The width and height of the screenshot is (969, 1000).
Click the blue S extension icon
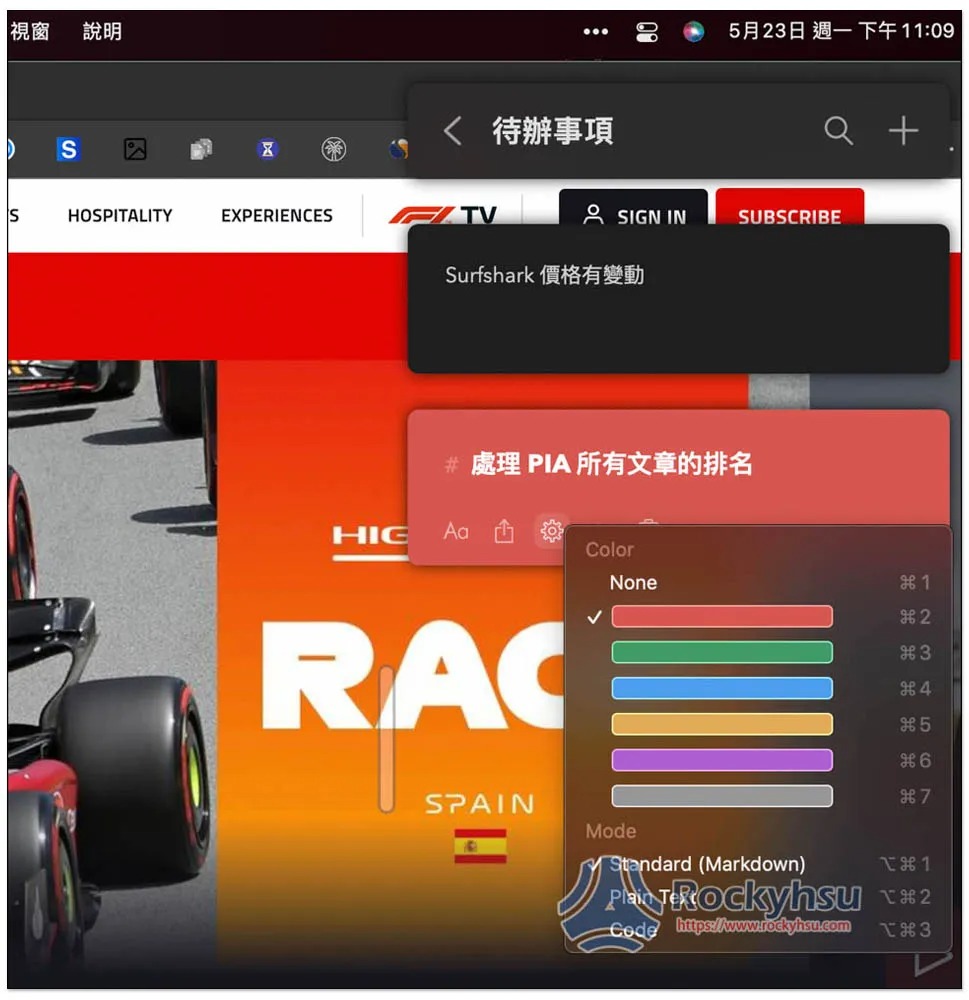pos(68,149)
